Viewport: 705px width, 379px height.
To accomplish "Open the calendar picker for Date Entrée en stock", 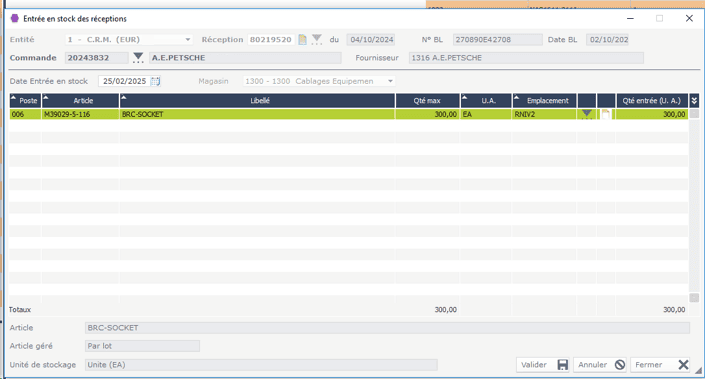I will pos(156,81).
